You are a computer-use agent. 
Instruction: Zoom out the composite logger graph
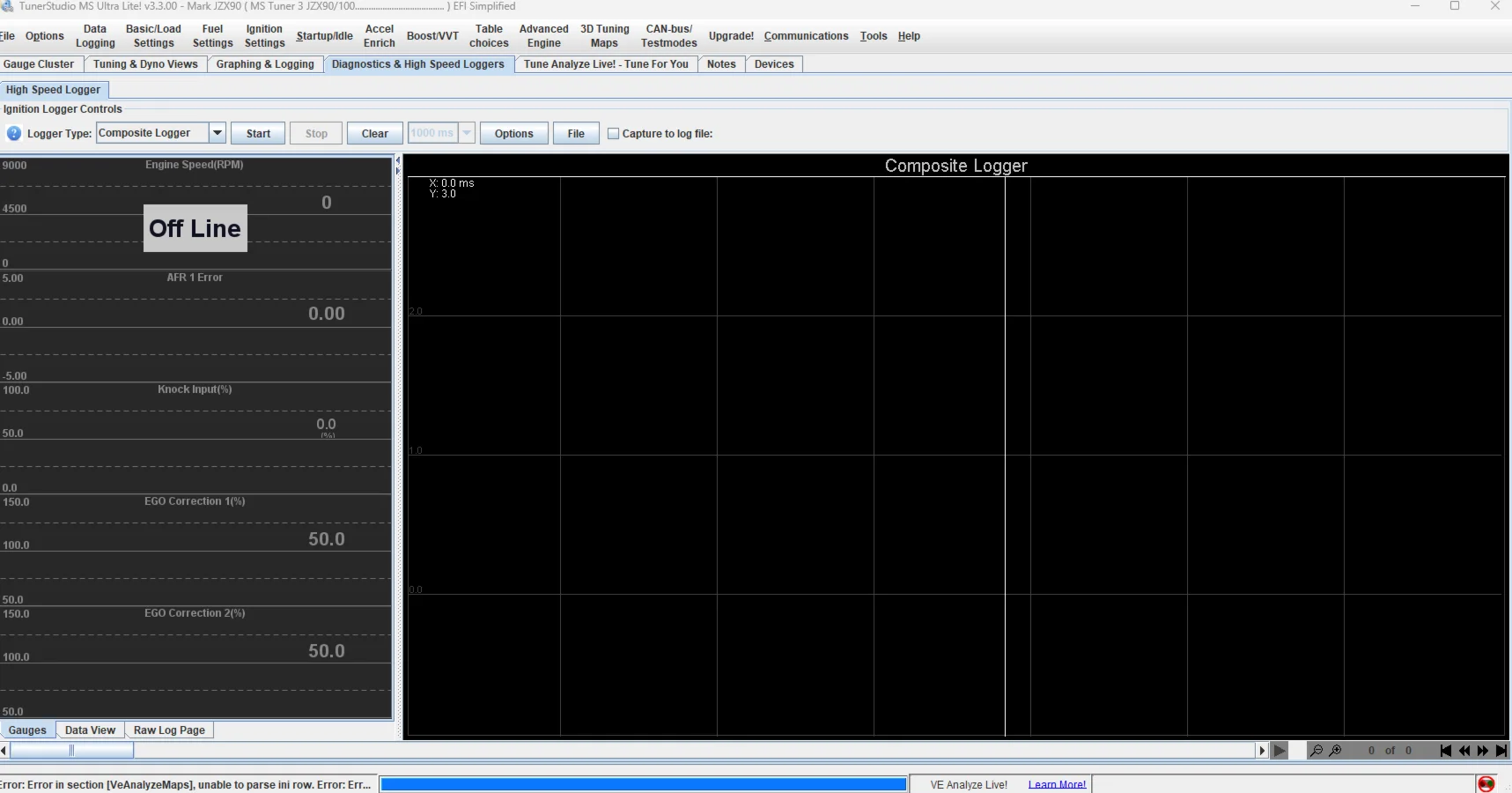pos(1316,751)
